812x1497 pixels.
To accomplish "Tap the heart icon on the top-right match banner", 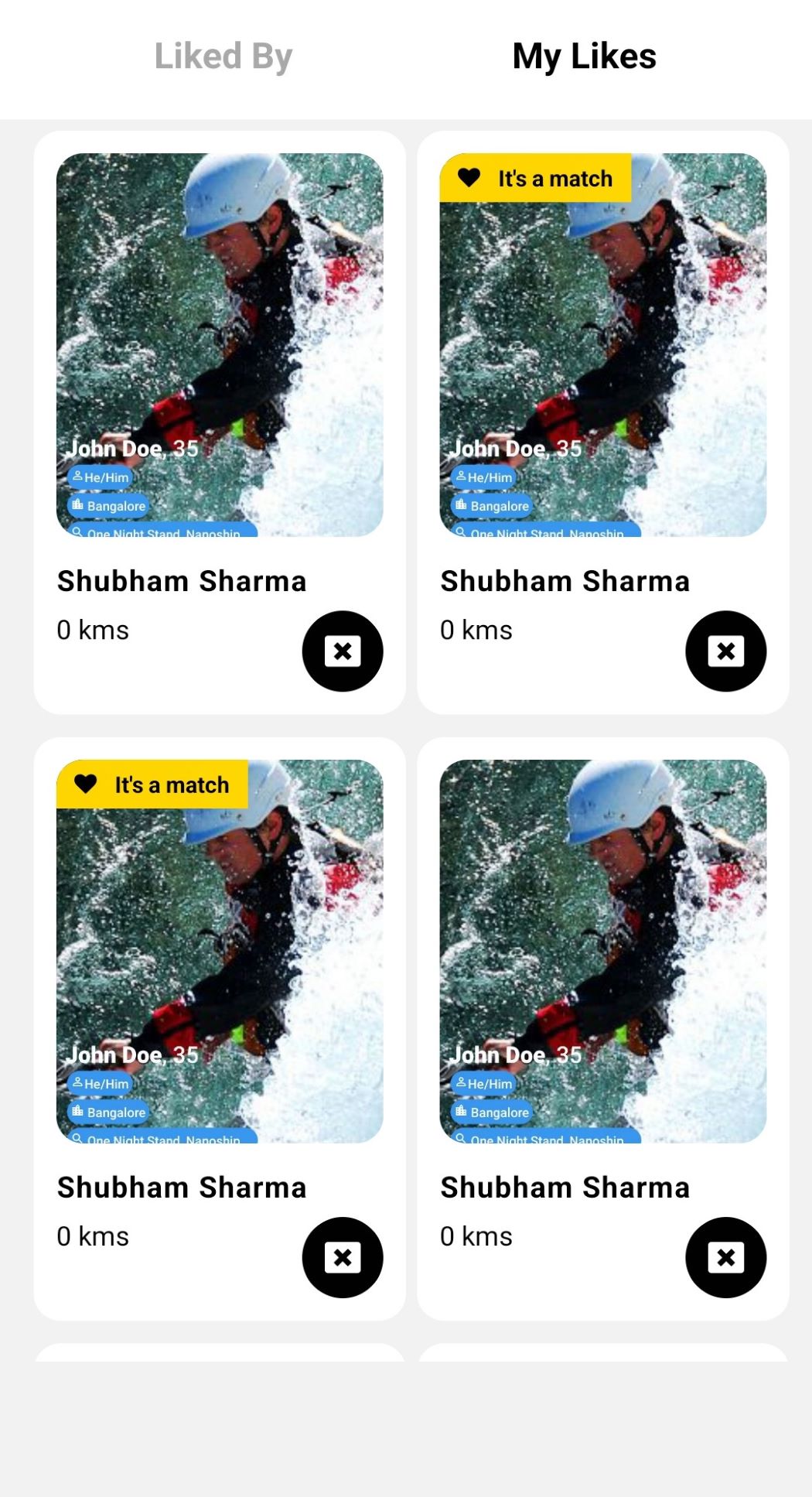I will tap(469, 178).
